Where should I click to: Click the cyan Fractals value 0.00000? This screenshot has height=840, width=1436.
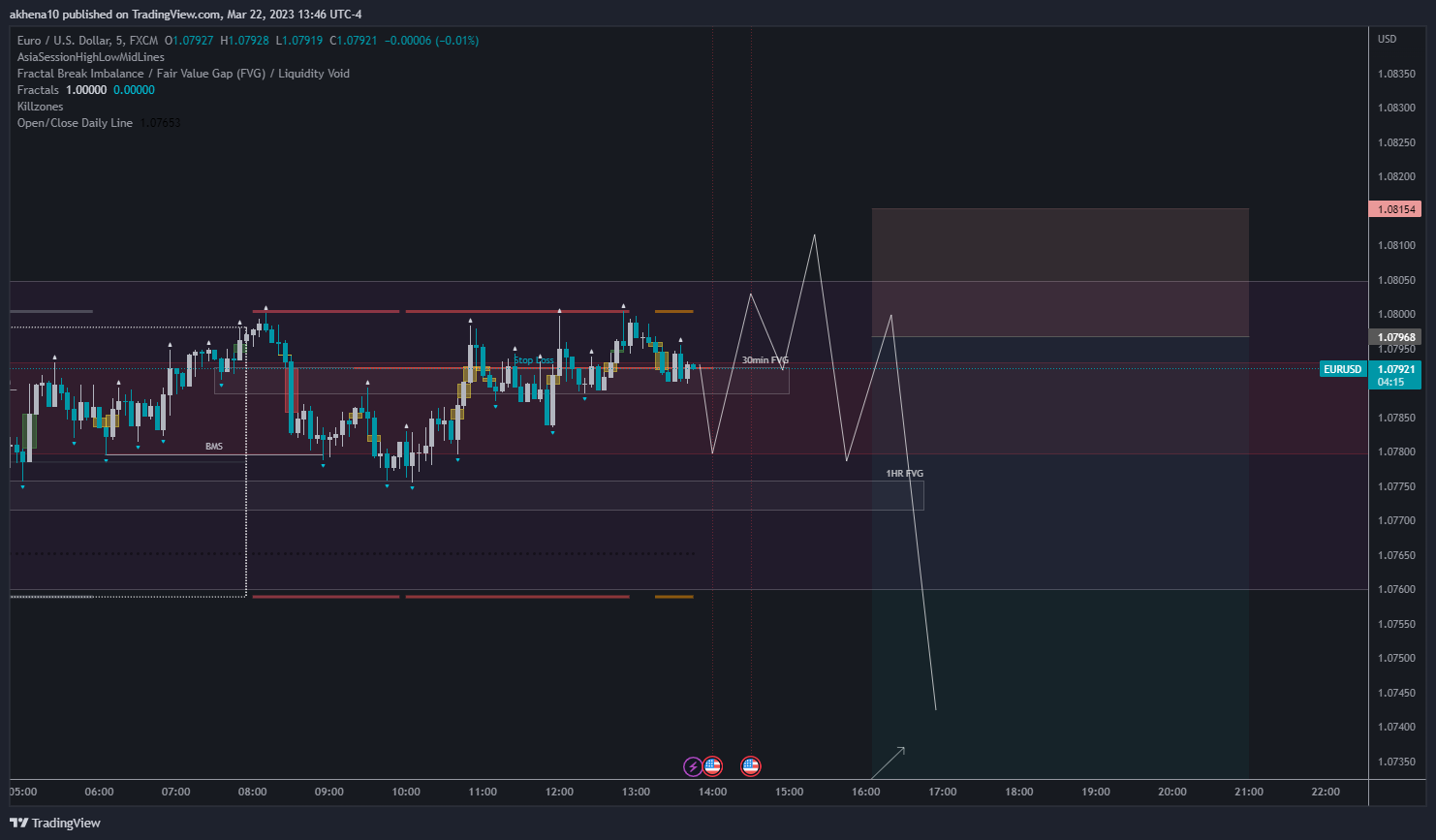pos(134,90)
